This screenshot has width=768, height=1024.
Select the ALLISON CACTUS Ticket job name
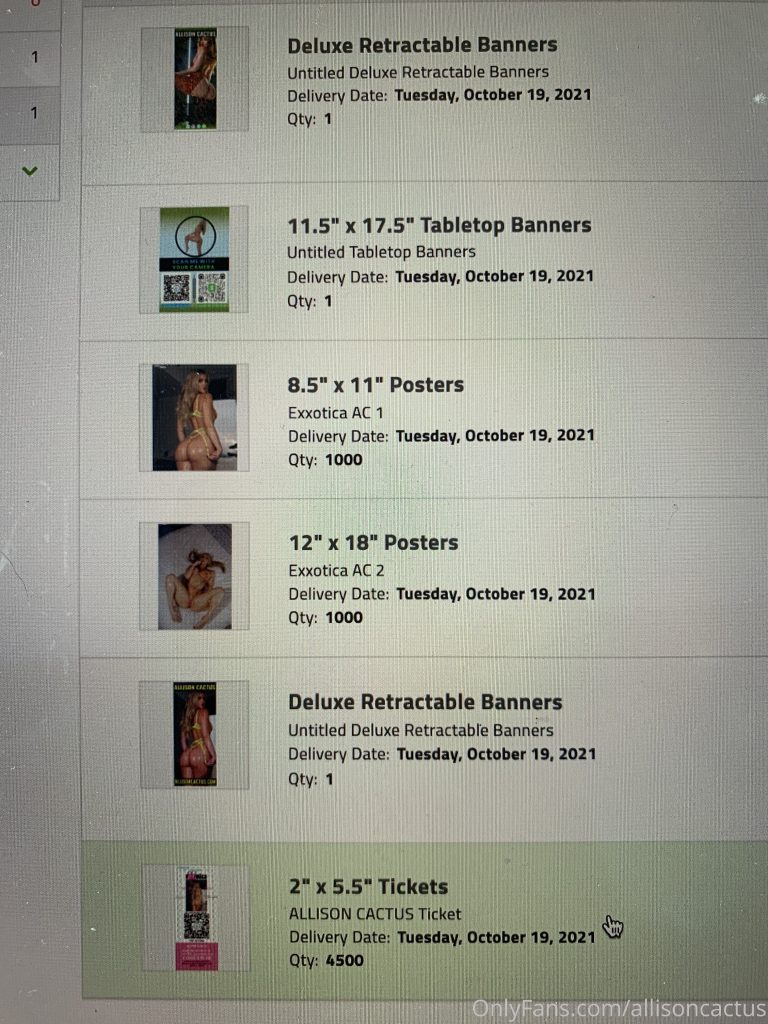(375, 914)
